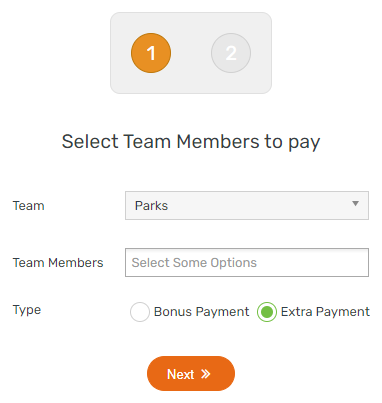Click the double chevron icon in Next

(206, 374)
